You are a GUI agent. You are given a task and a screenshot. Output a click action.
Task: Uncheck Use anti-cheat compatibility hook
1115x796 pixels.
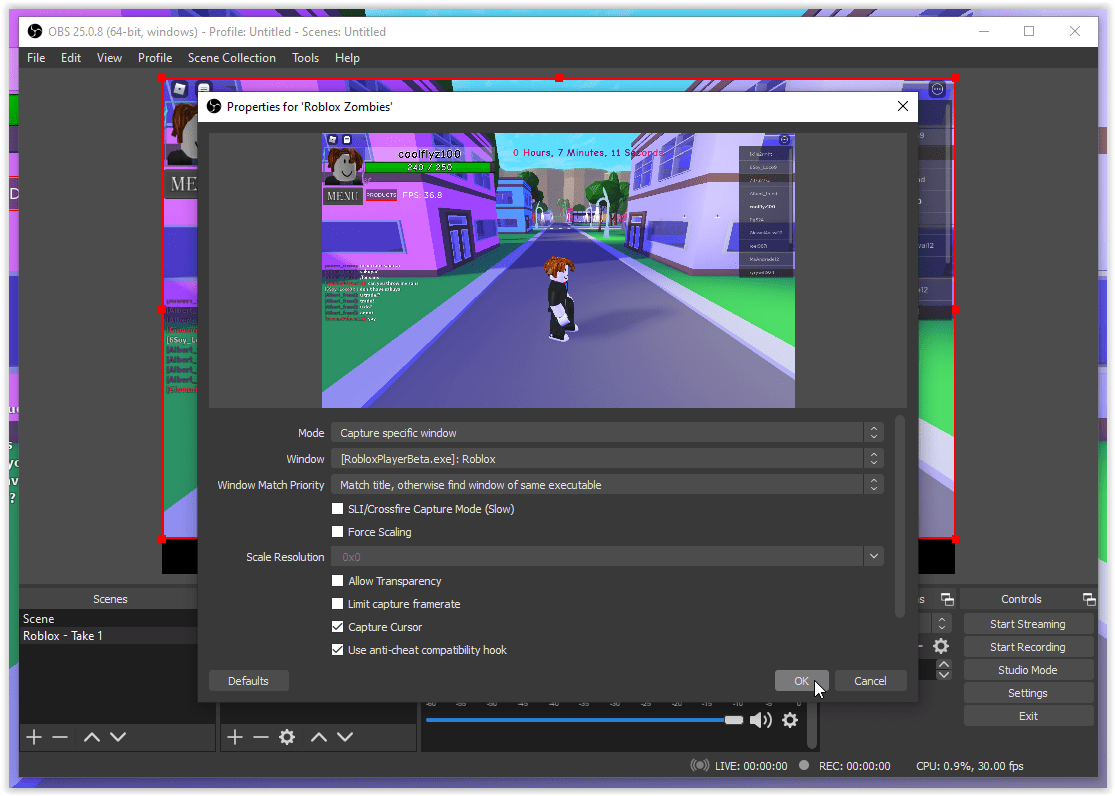[x=338, y=649]
